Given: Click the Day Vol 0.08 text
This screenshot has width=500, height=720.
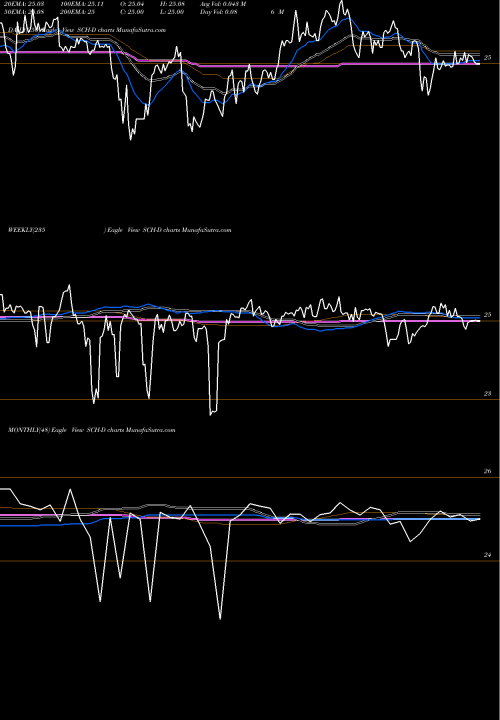Looking at the screenshot, I should tap(219, 12).
